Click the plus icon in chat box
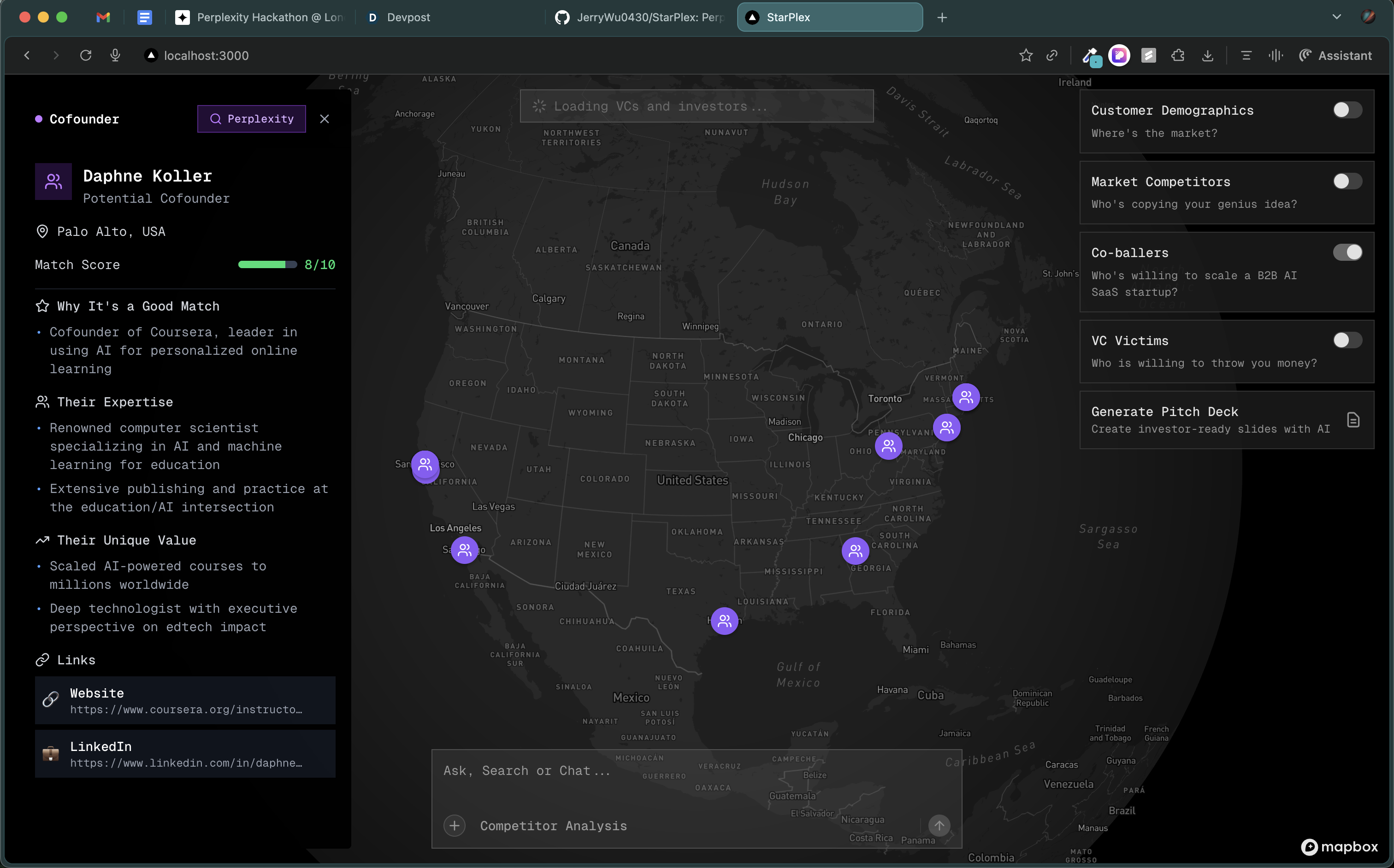1394x868 pixels. 455,826
